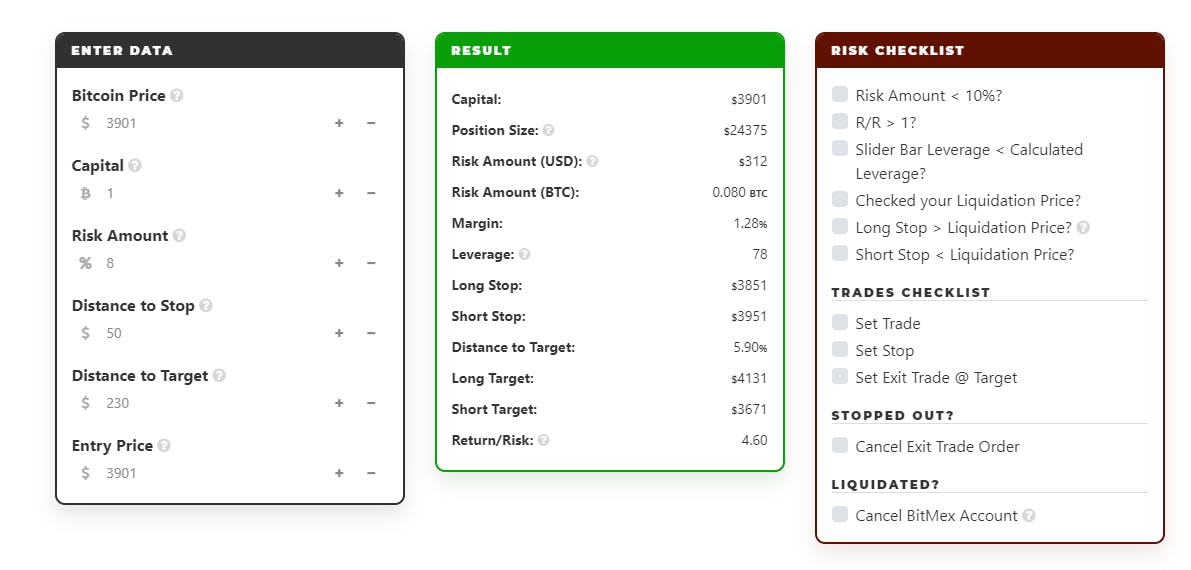Increase Risk Amount percentage with plus

click(x=339, y=263)
